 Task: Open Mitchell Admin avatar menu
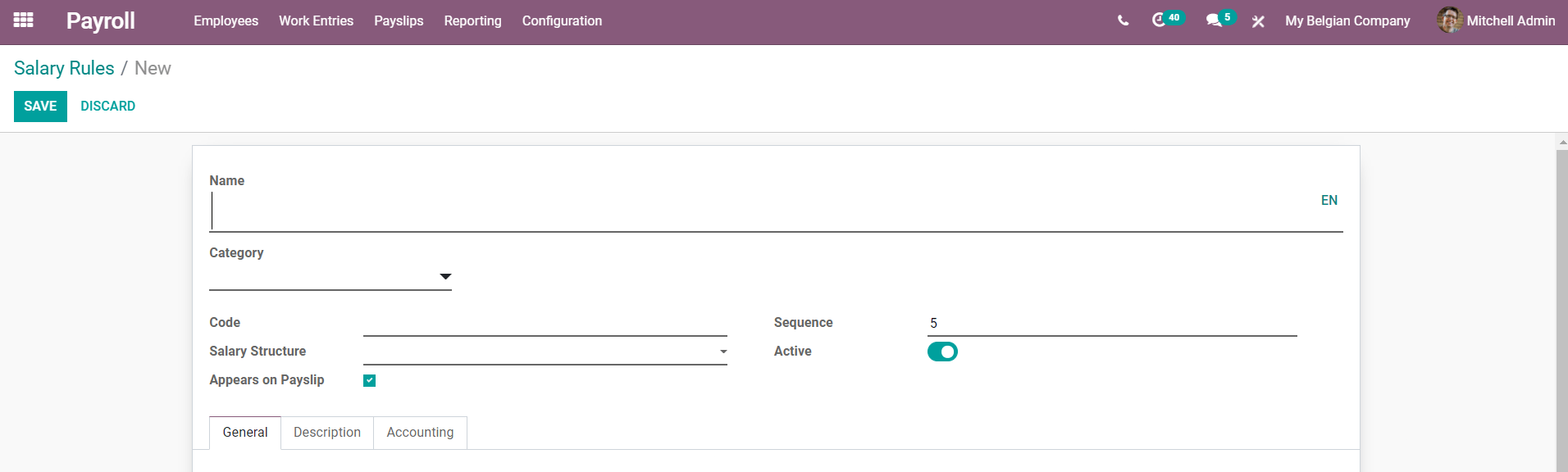tap(1496, 20)
